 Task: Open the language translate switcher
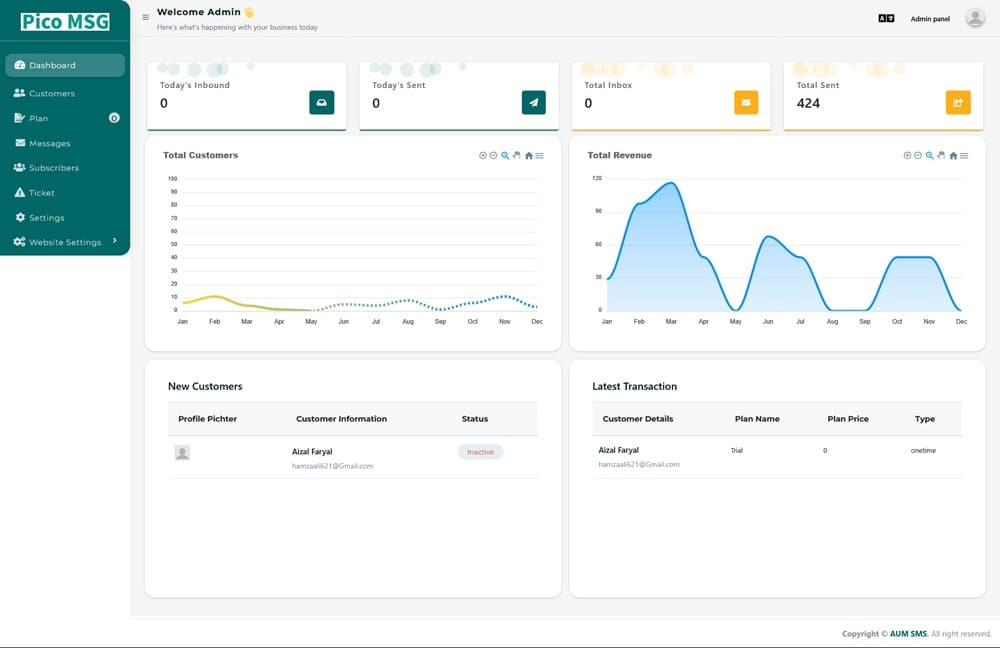[885, 18]
